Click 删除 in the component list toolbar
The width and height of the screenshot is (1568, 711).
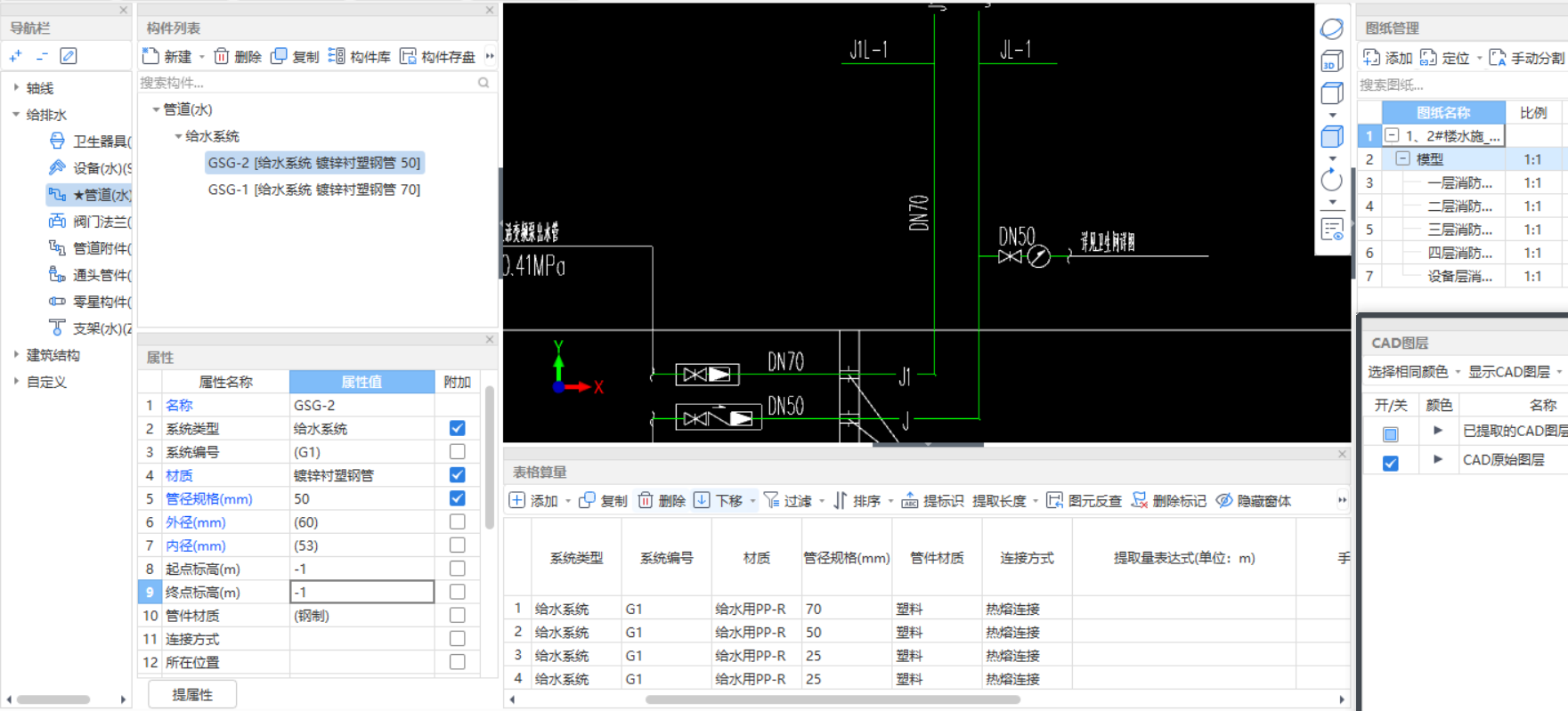coord(238,56)
